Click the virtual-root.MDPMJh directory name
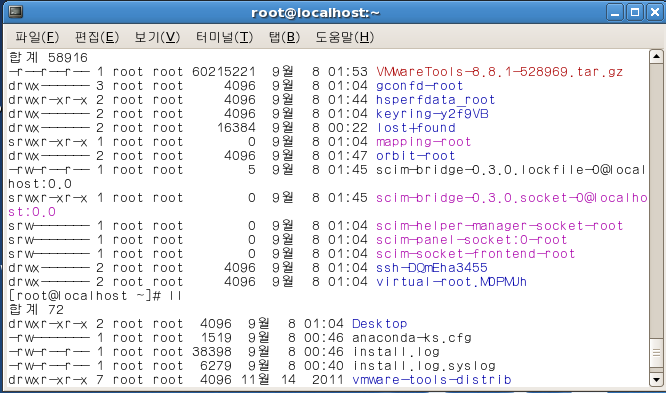Image resolution: width=666 pixels, height=393 pixels. point(452,282)
